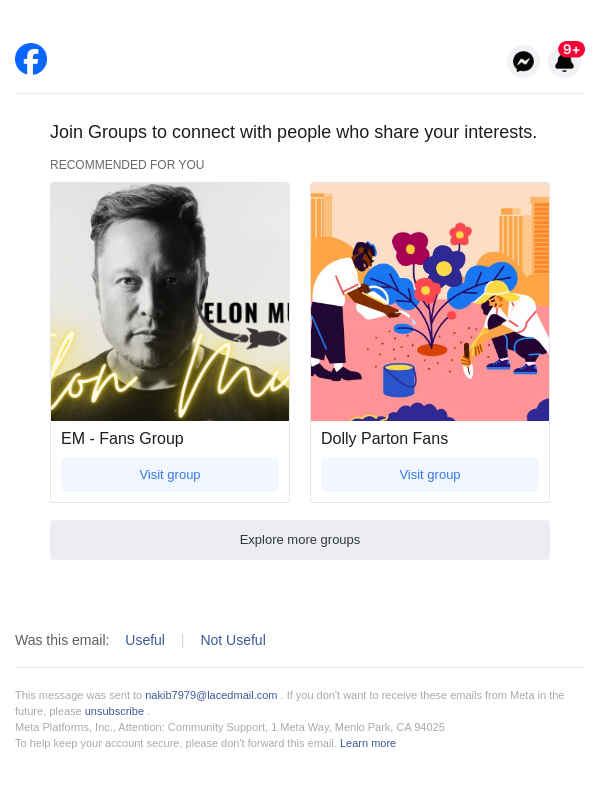Click the Meta Platforms address line

(x=230, y=727)
